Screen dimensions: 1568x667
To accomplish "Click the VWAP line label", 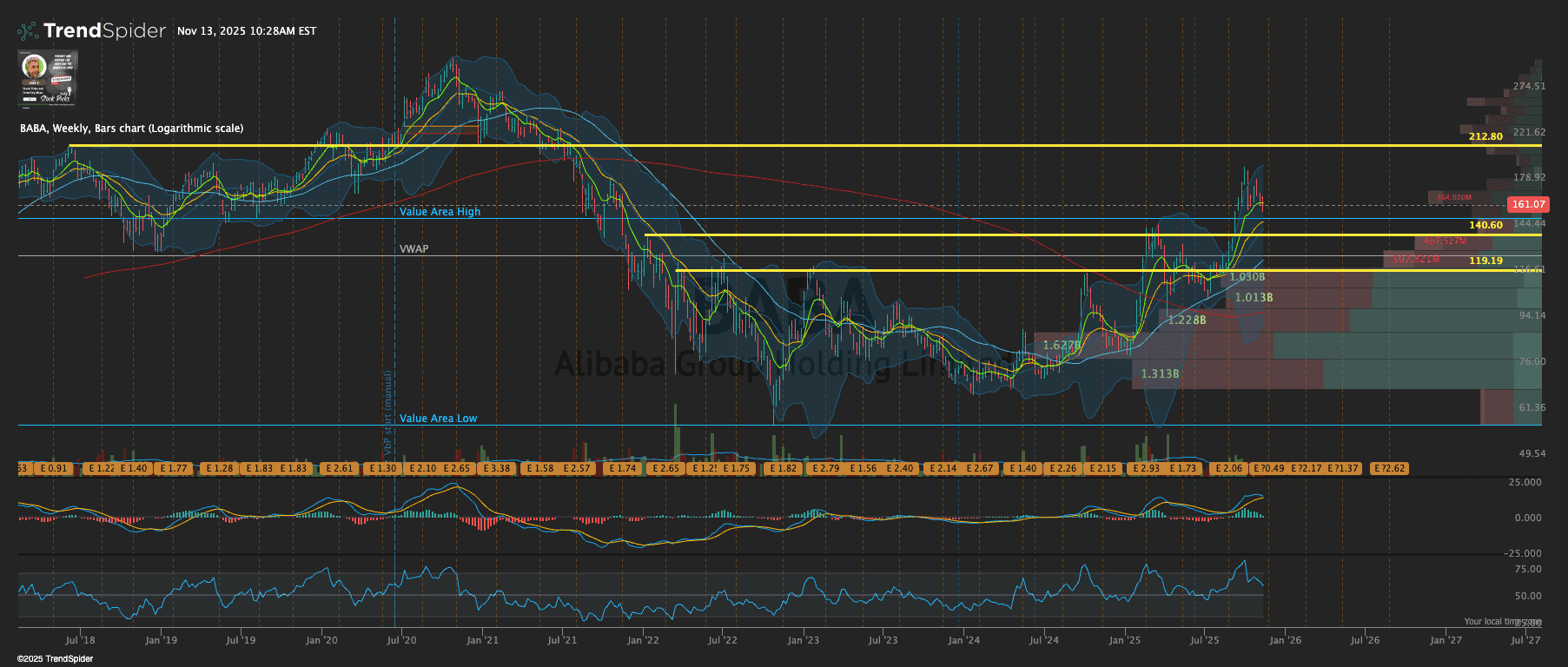I will tap(414, 249).
